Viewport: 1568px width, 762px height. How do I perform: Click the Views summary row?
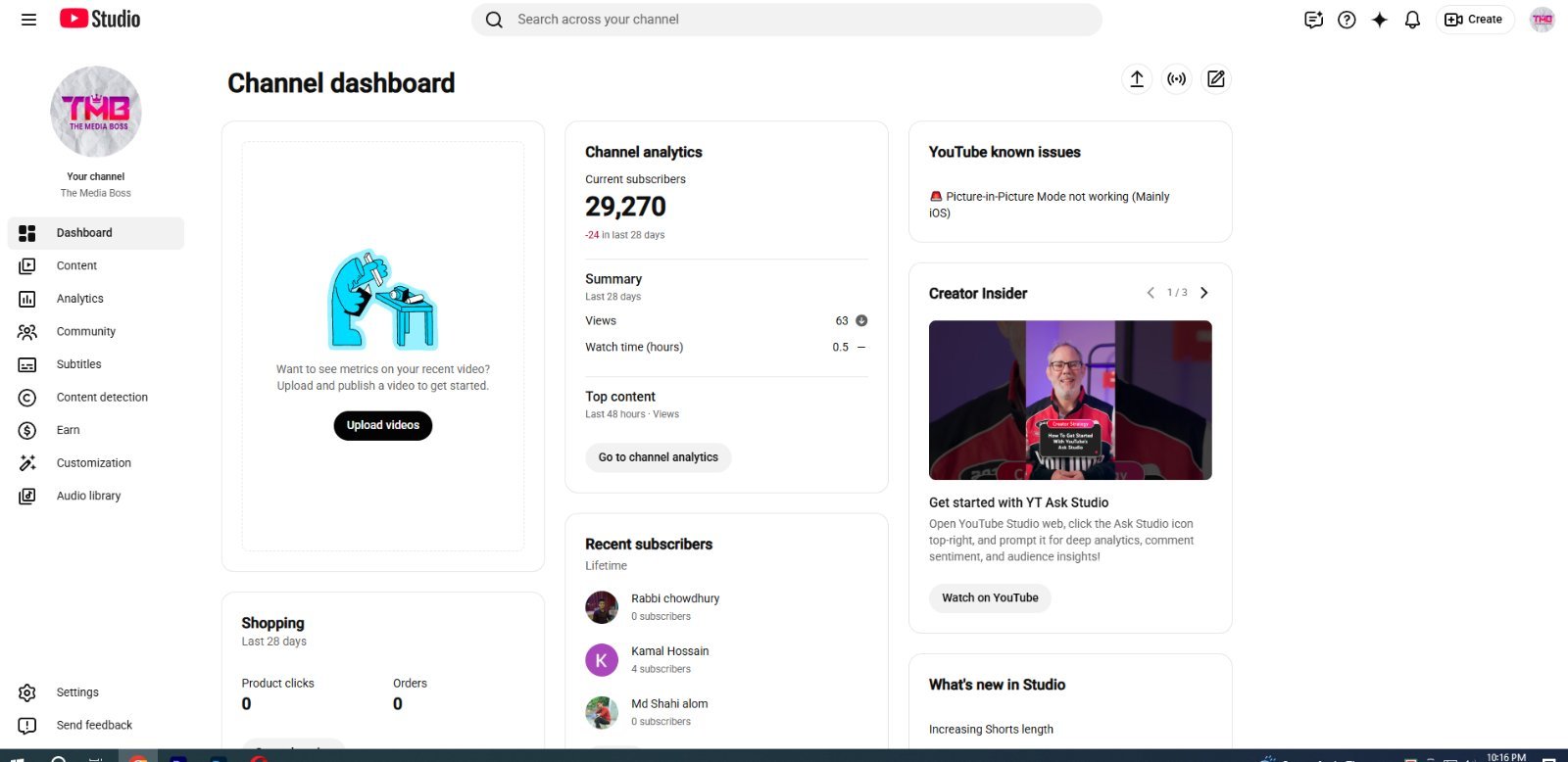[726, 321]
